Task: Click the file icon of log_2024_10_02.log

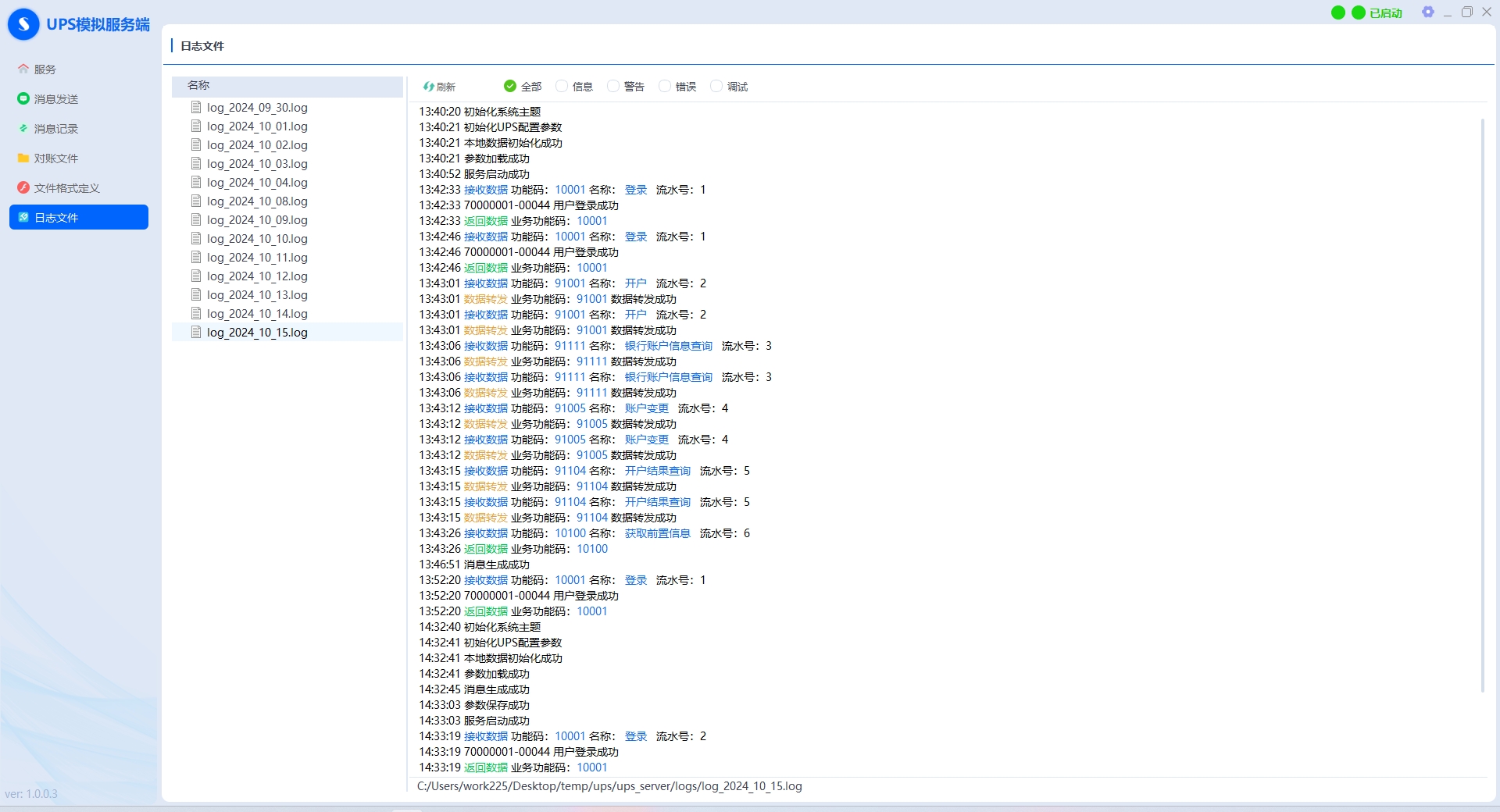Action: (196, 144)
